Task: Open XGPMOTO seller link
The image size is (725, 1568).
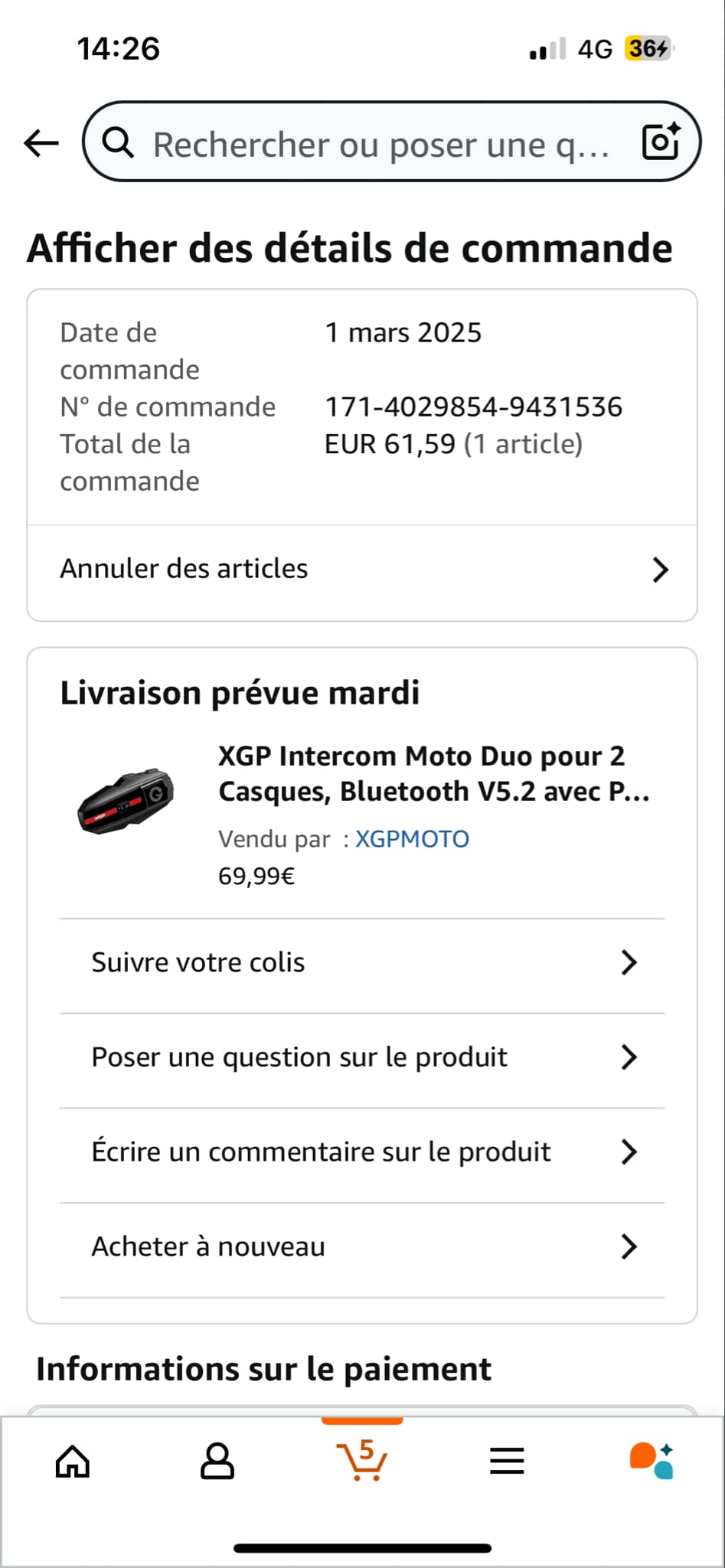Action: pyautogui.click(x=412, y=839)
